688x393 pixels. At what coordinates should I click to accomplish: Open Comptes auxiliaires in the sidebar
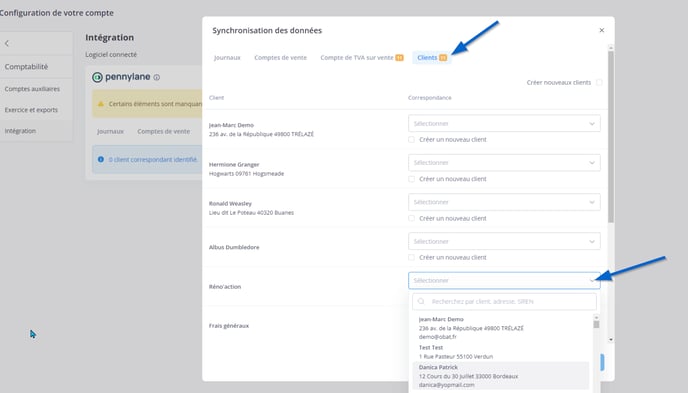pyautogui.click(x=32, y=89)
